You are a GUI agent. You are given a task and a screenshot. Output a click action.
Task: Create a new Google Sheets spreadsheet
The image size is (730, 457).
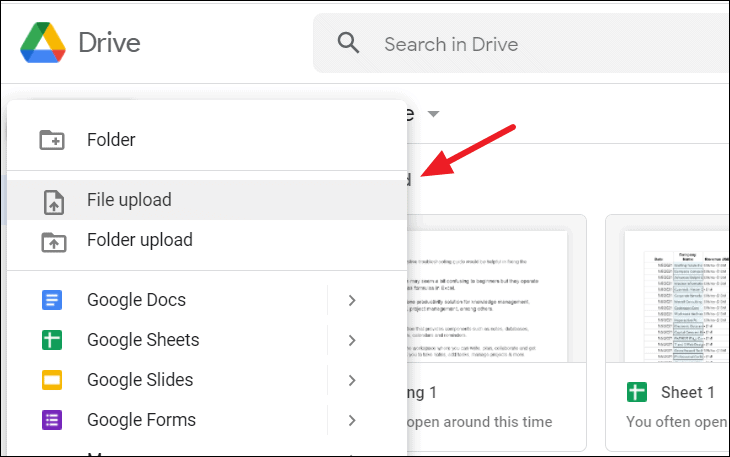pyautogui.click(x=168, y=340)
